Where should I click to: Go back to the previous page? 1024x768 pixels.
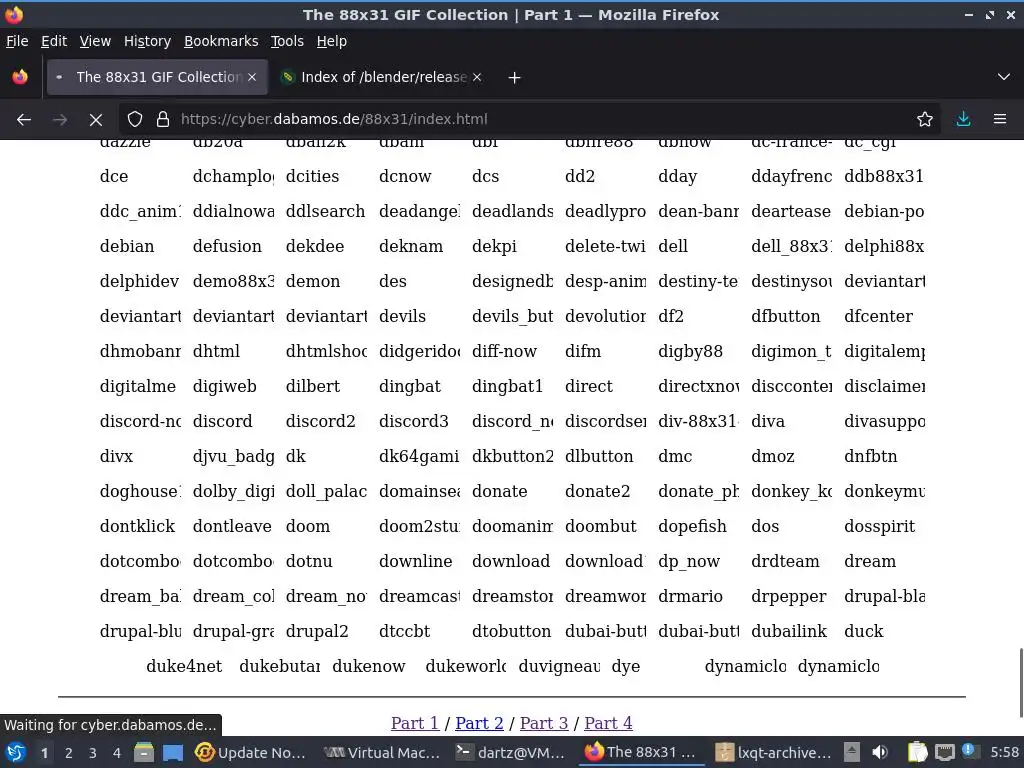pyautogui.click(x=24, y=120)
